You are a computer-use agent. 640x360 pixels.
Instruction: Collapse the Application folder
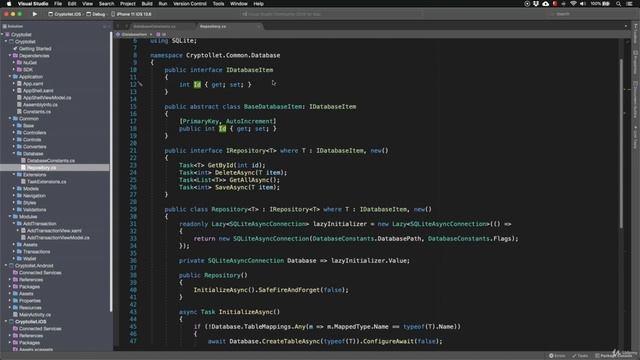(10, 76)
